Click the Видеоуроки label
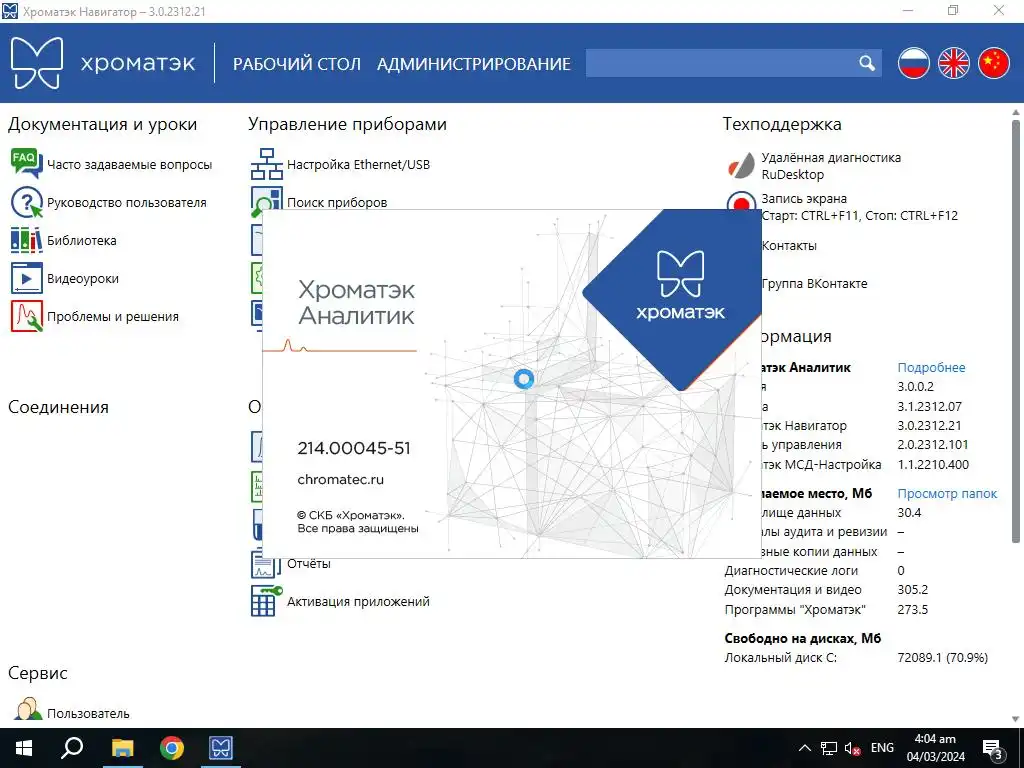 coord(83,278)
